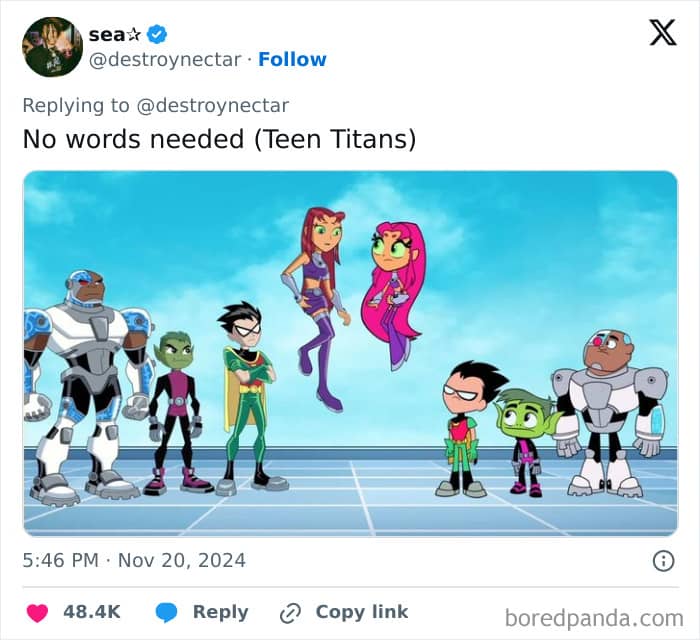The image size is (700, 640).
Task: Like the tweet with heart icon
Action: click(37, 612)
